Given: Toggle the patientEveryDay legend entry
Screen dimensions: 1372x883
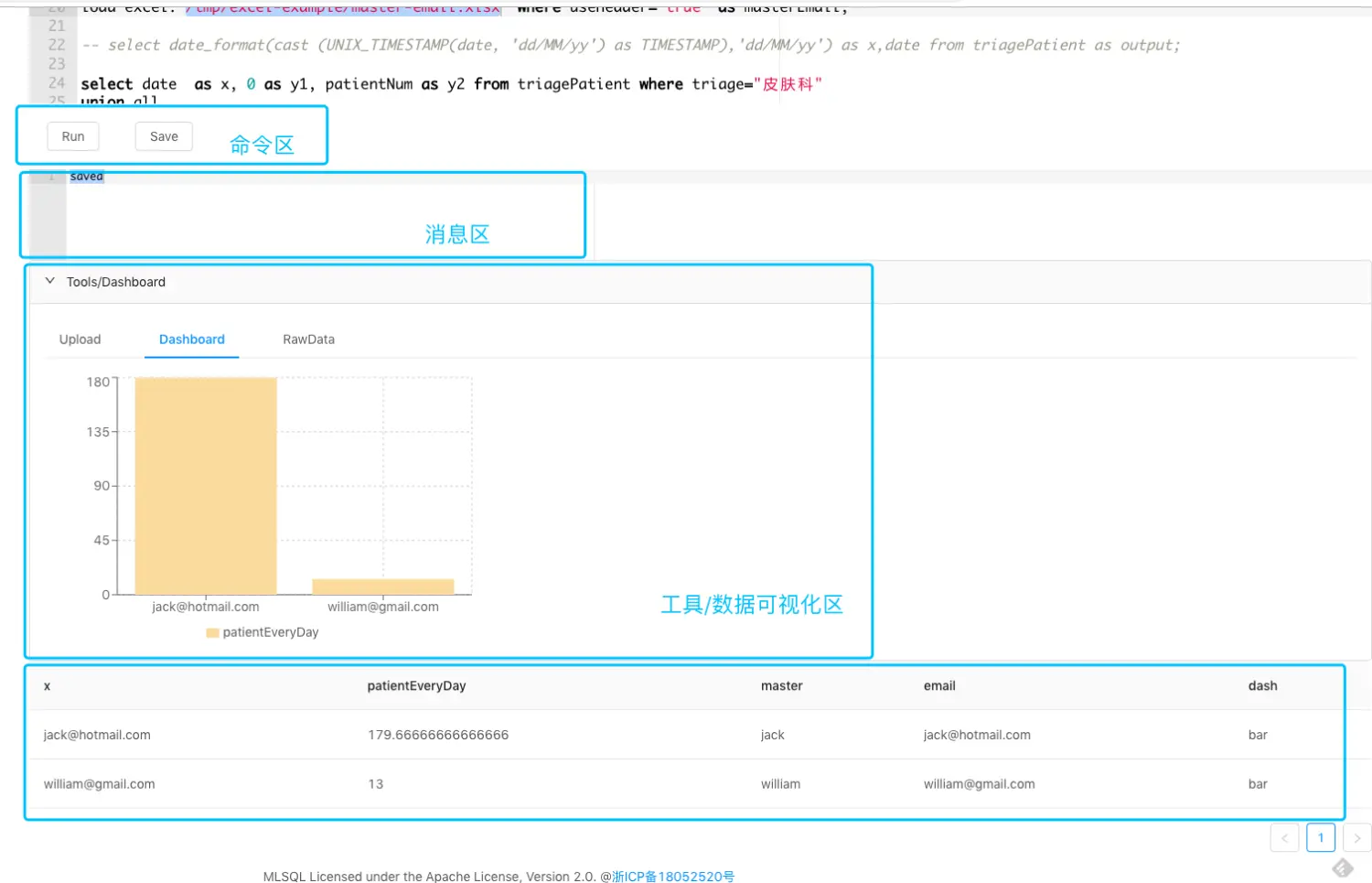Looking at the screenshot, I should 263,632.
